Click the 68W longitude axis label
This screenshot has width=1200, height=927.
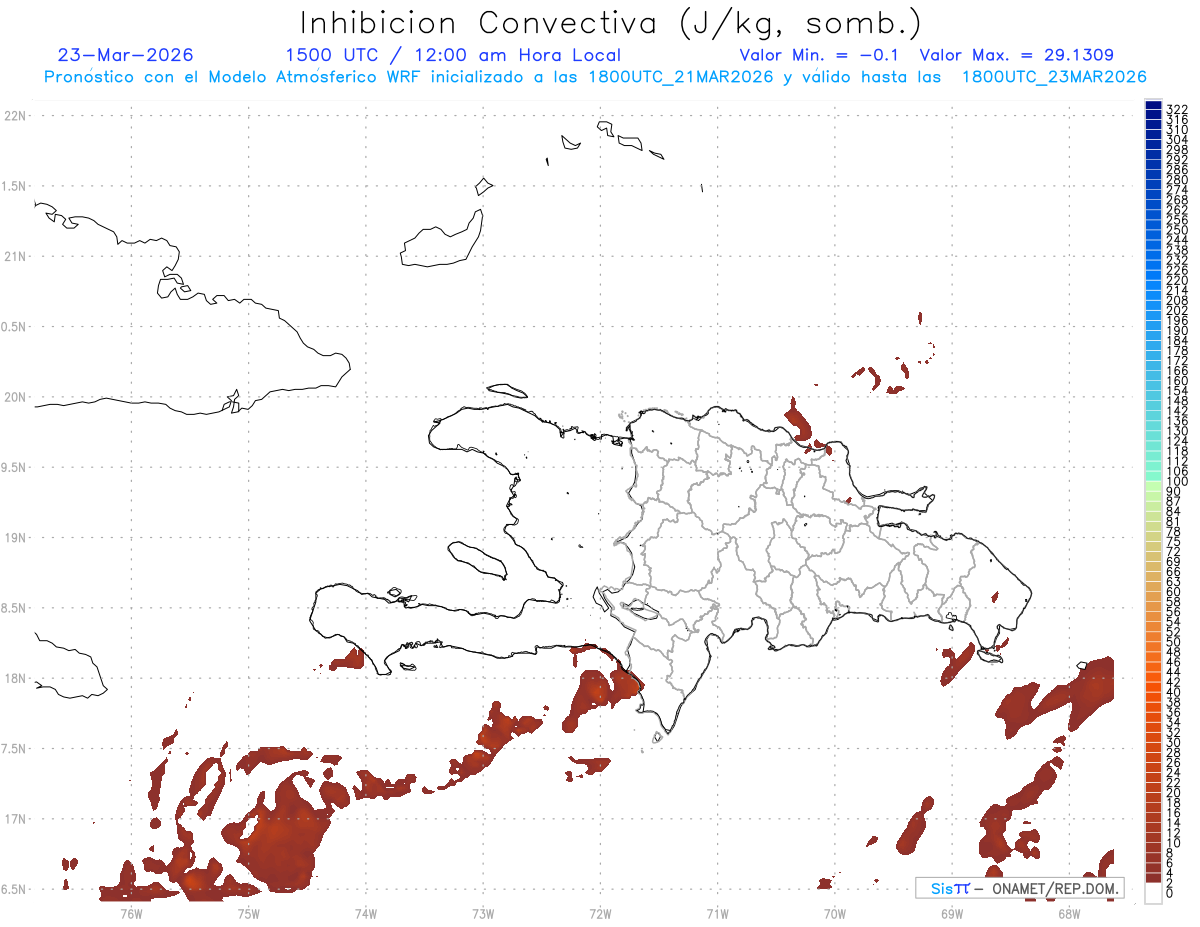(1068, 913)
